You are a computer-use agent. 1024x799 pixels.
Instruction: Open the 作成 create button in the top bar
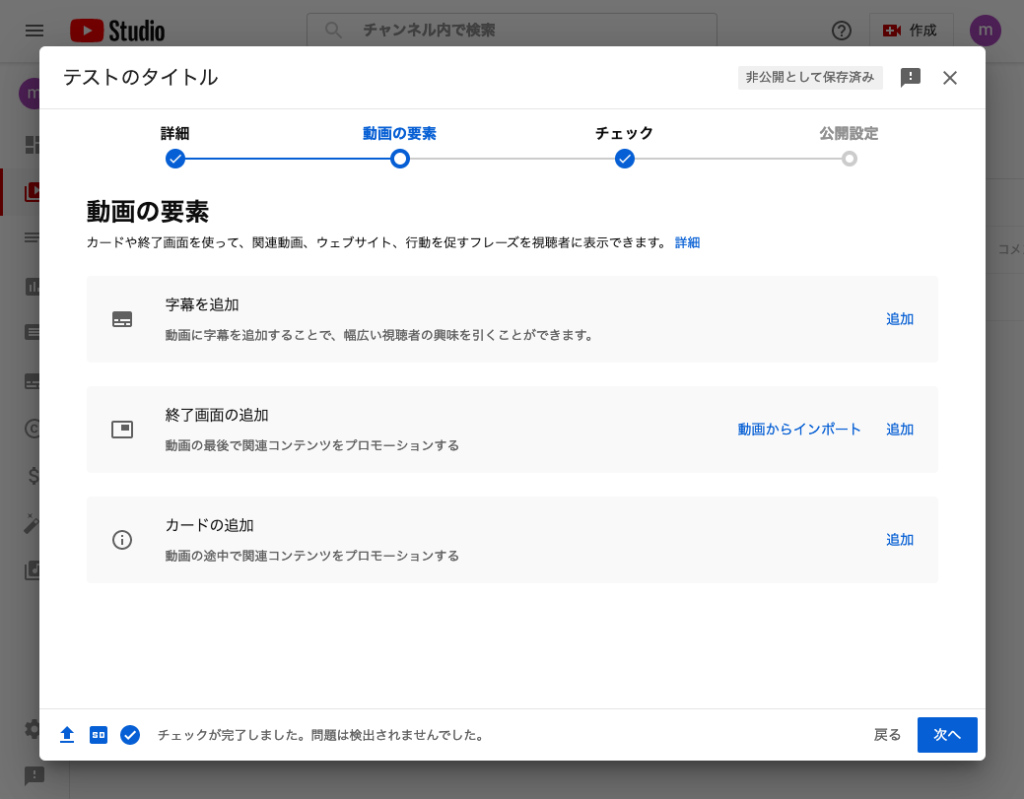coord(911,30)
